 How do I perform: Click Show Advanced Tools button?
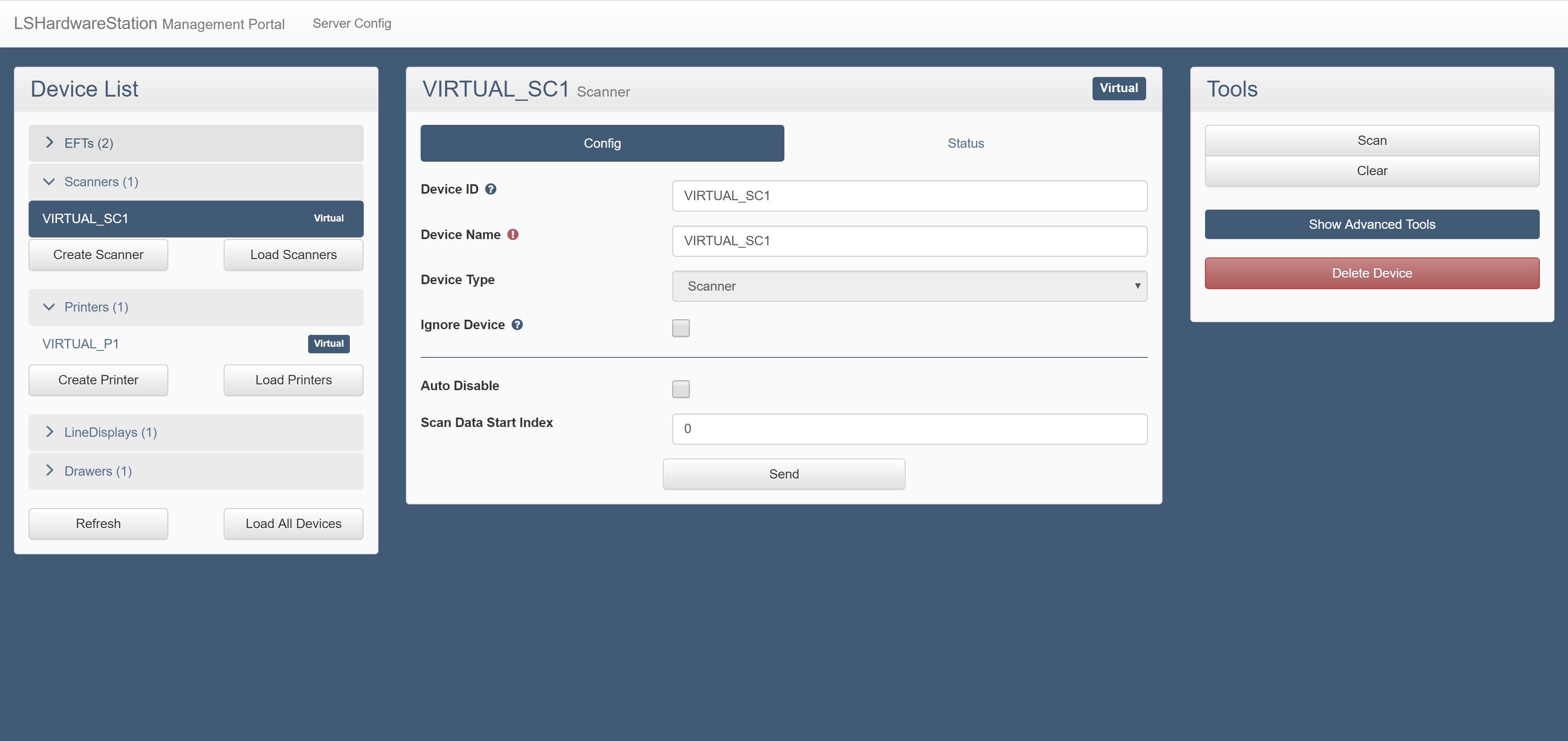point(1372,225)
